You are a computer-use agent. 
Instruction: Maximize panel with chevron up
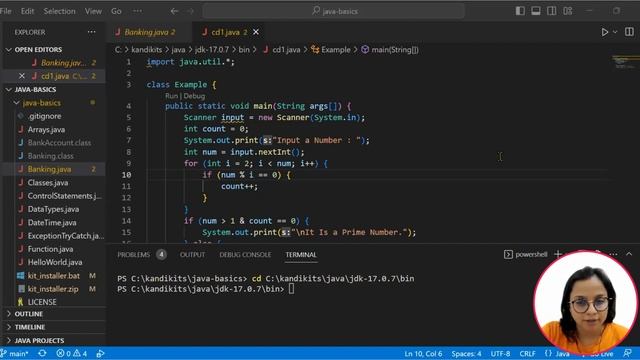tap(629, 254)
